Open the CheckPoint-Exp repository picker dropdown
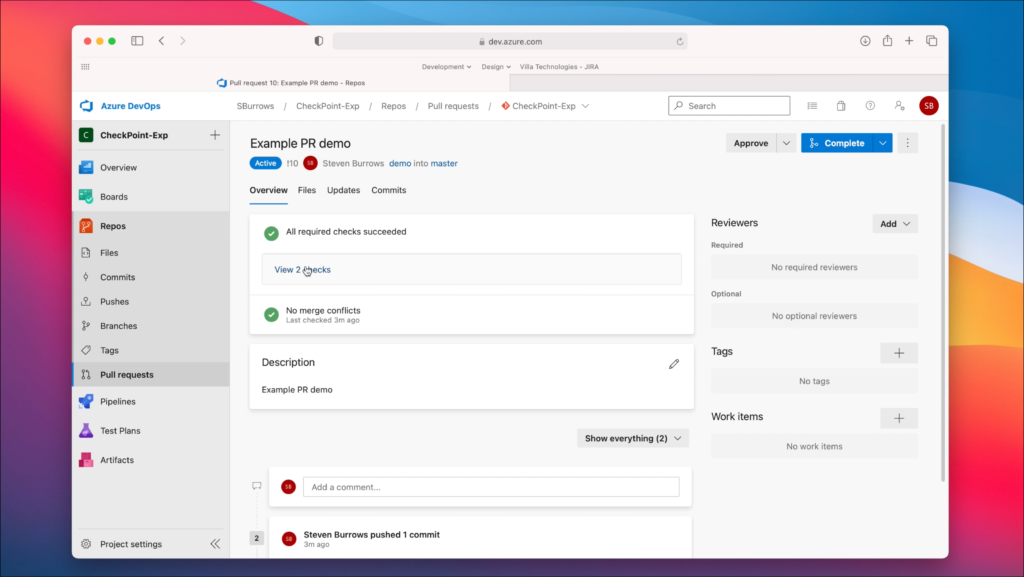The height and width of the screenshot is (577, 1024). [x=545, y=106]
